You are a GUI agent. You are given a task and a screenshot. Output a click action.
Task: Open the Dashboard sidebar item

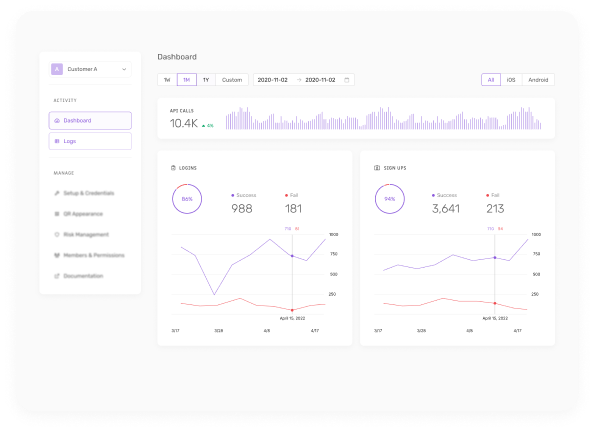(90, 120)
